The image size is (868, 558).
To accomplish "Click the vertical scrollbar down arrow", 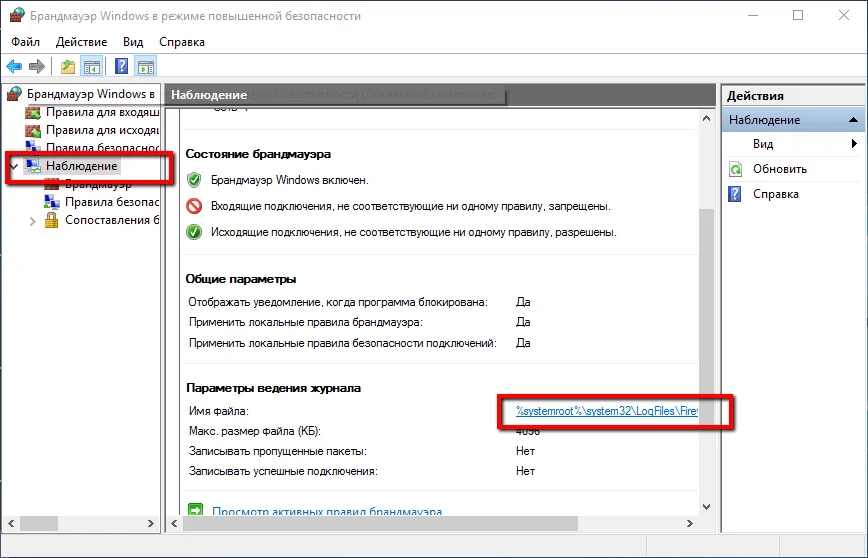I will pyautogui.click(x=708, y=506).
